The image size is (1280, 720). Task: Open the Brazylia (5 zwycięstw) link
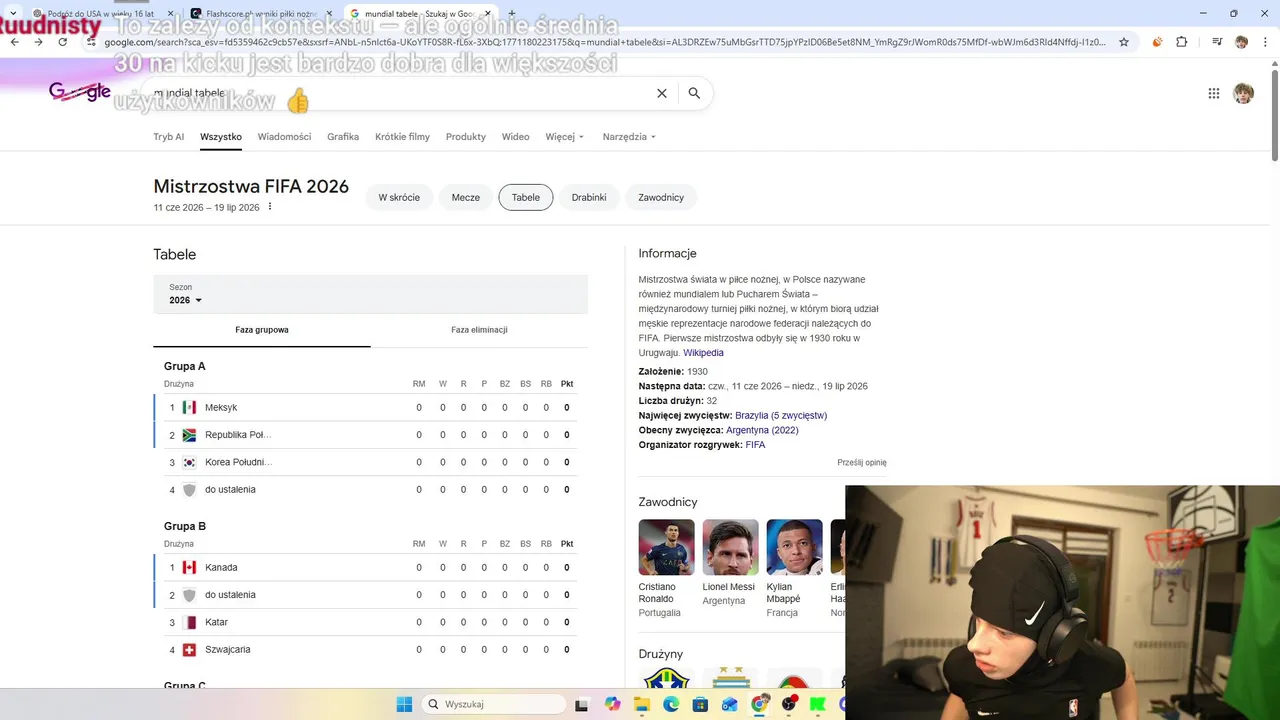[781, 415]
